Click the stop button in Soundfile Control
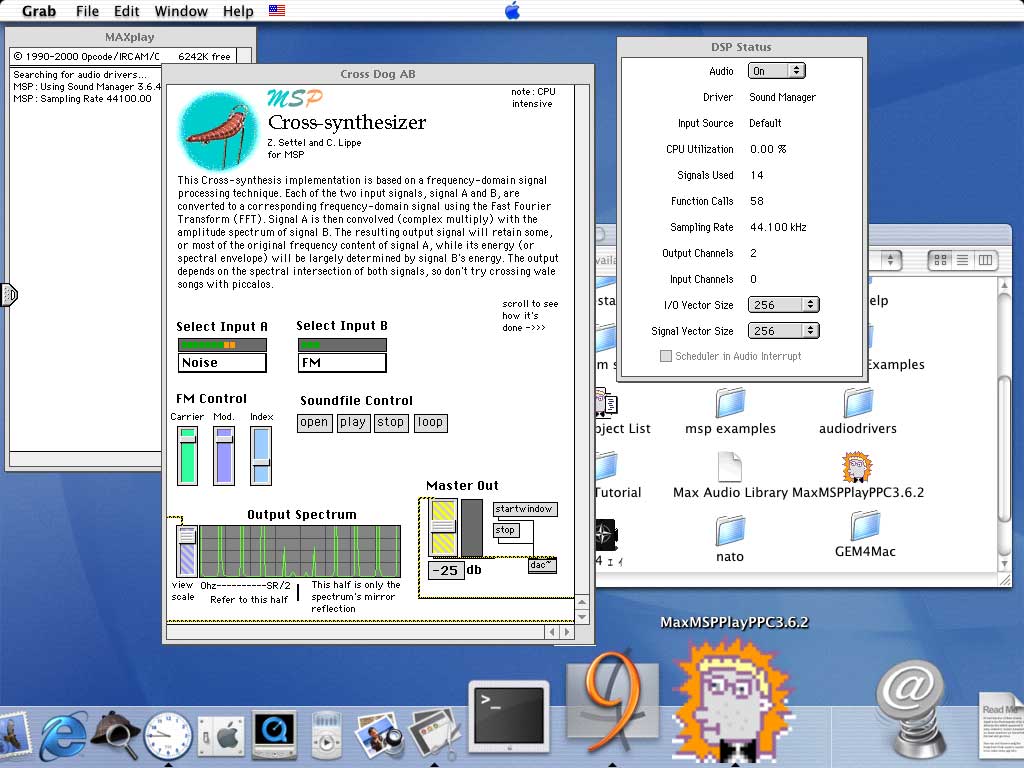 pyautogui.click(x=391, y=423)
